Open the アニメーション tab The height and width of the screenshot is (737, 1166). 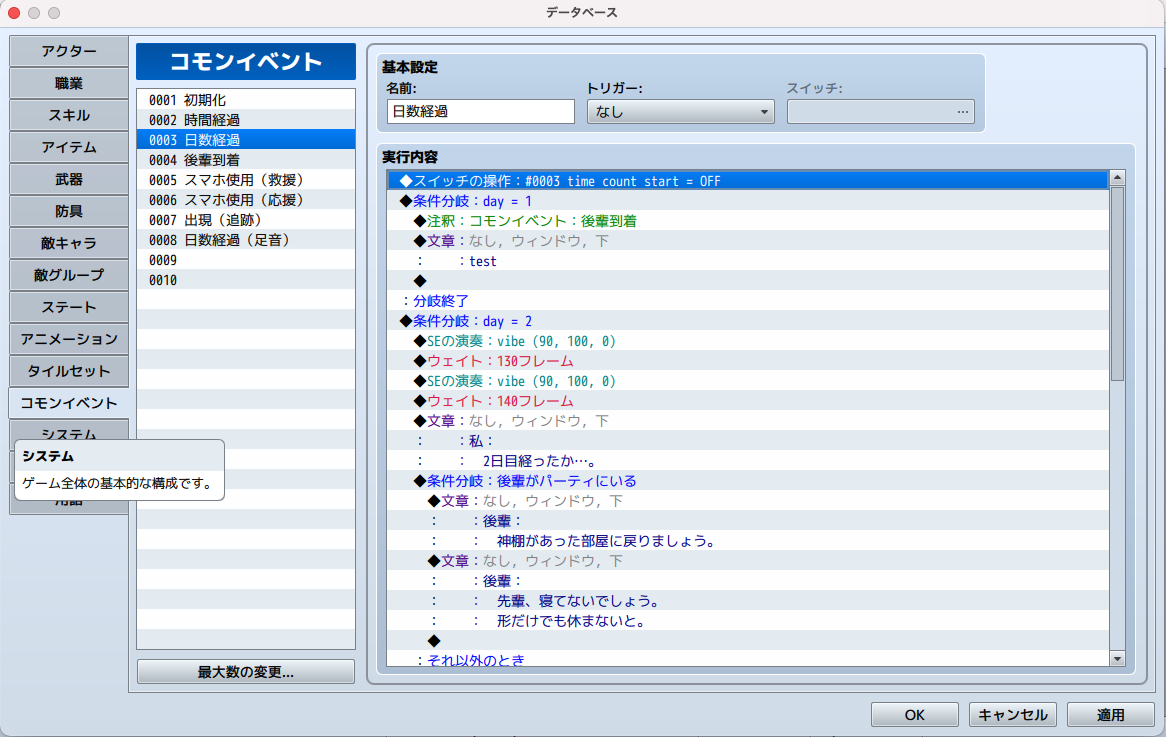tap(69, 339)
